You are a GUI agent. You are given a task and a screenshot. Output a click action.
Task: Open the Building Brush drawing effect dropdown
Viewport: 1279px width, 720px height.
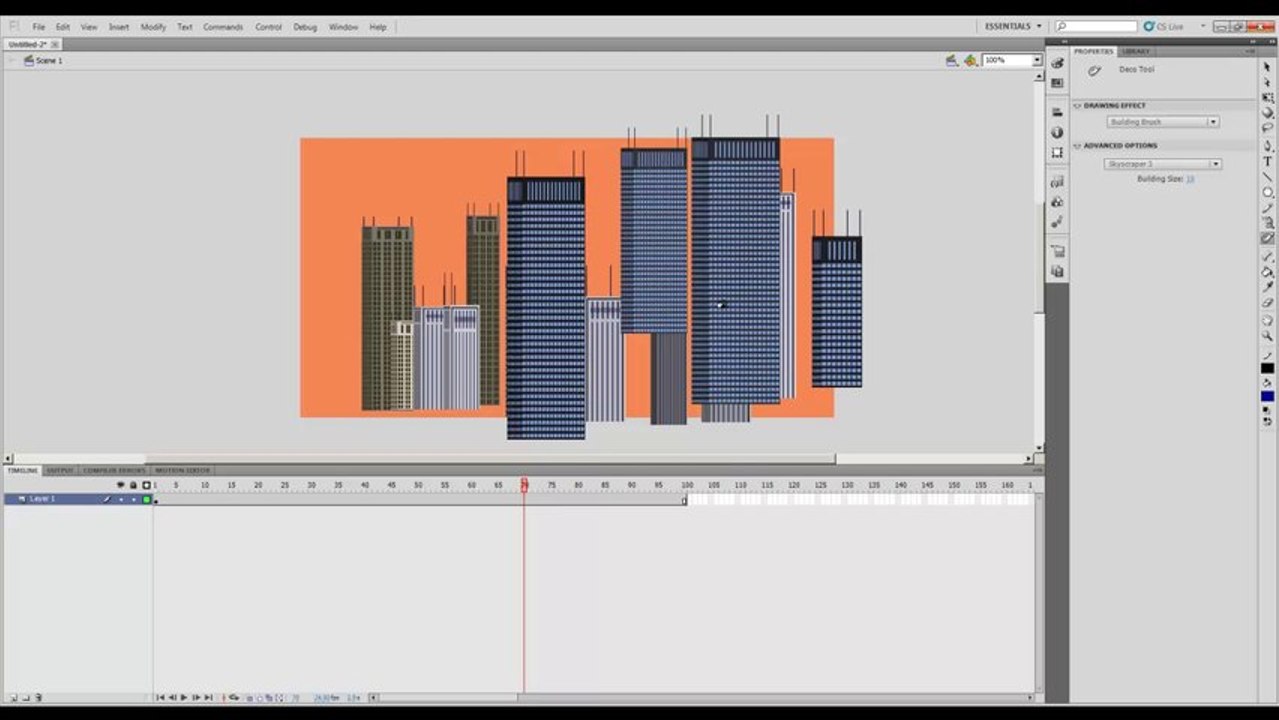(x=1163, y=122)
